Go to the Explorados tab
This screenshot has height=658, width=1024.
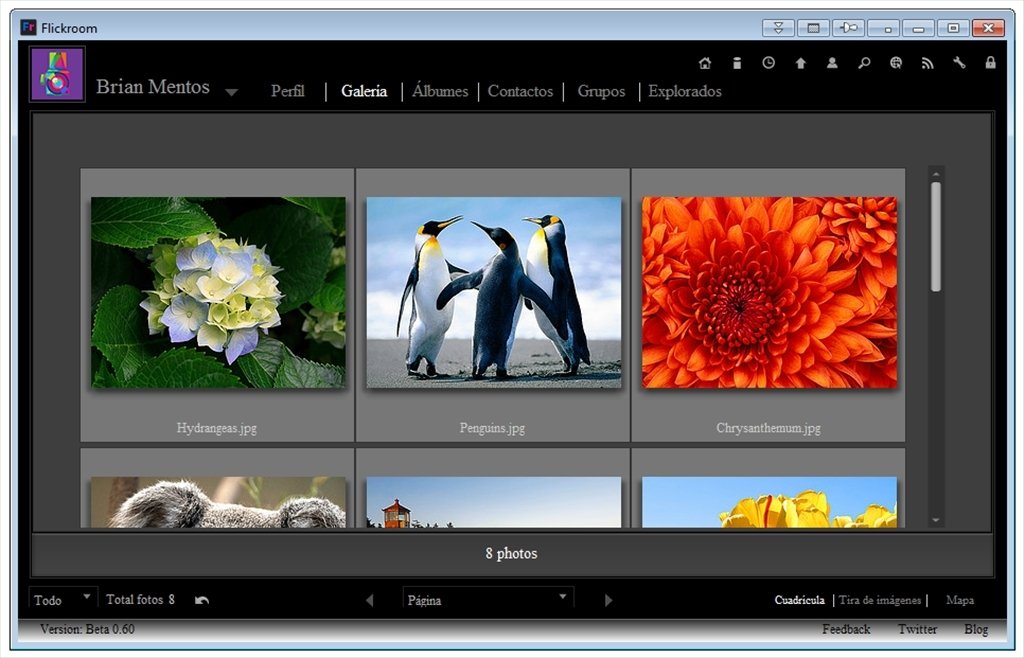(685, 91)
